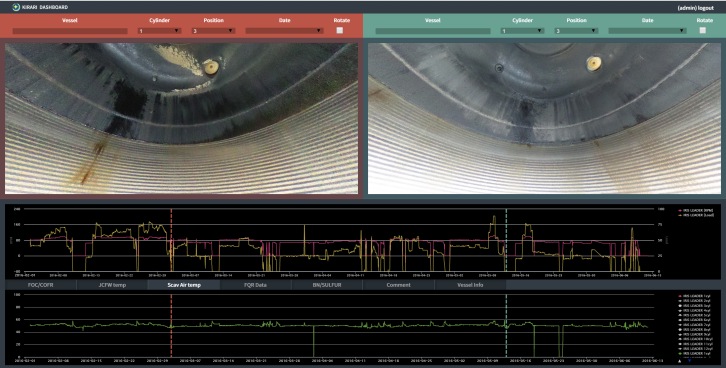
Task: Toggle 12cyl series in lower legend
Action: [x=695, y=349]
